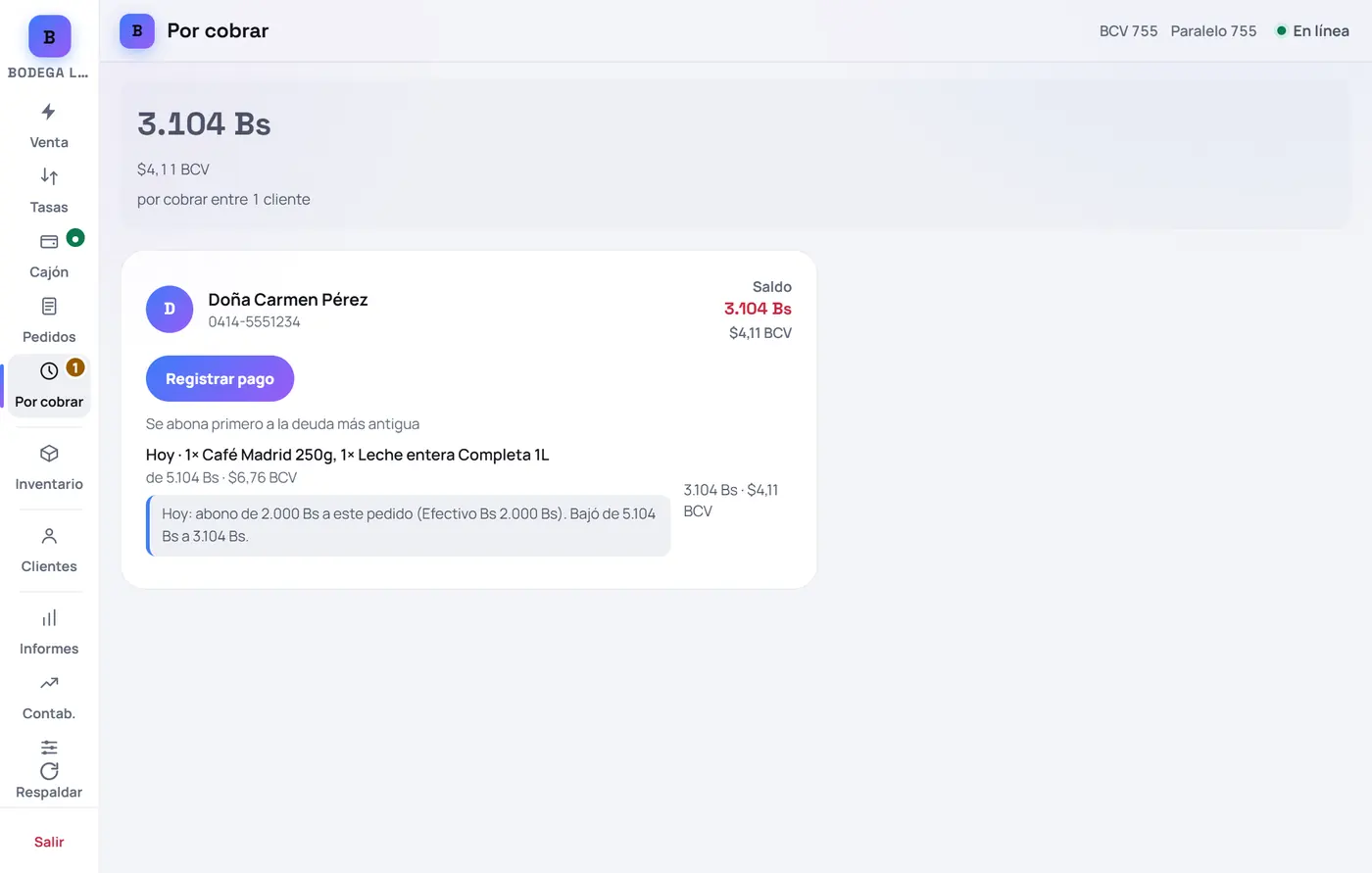The width and height of the screenshot is (1372, 873).
Task: Open the Informes bar chart icon
Action: point(49,618)
